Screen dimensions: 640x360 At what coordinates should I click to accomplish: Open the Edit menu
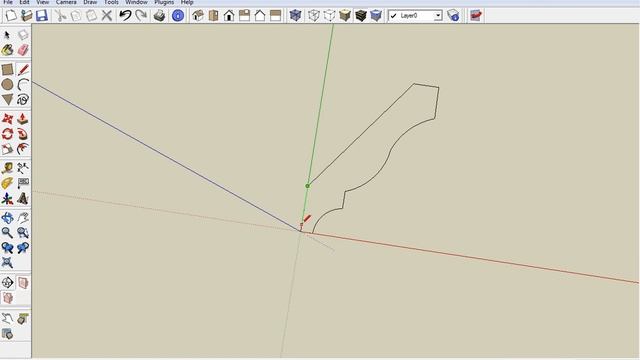tap(24, 2)
